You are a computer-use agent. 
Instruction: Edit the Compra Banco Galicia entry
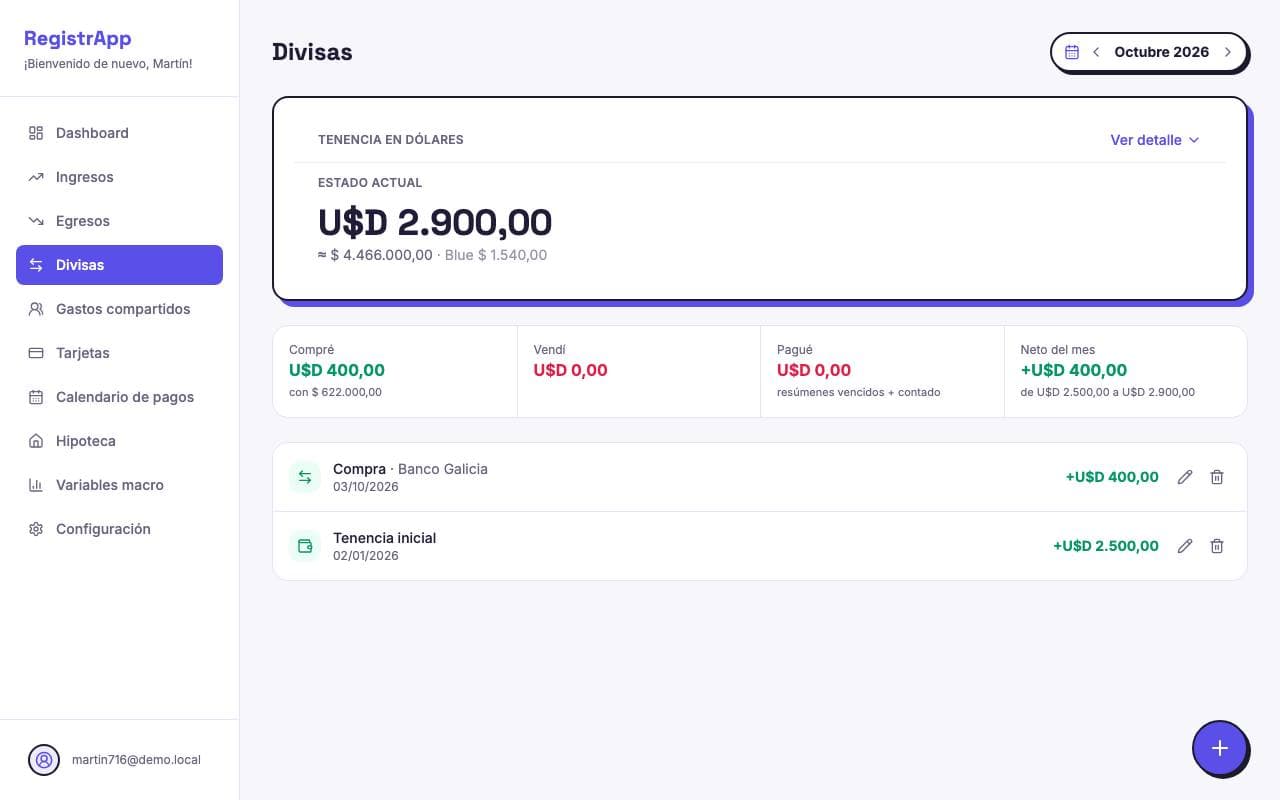(x=1185, y=477)
